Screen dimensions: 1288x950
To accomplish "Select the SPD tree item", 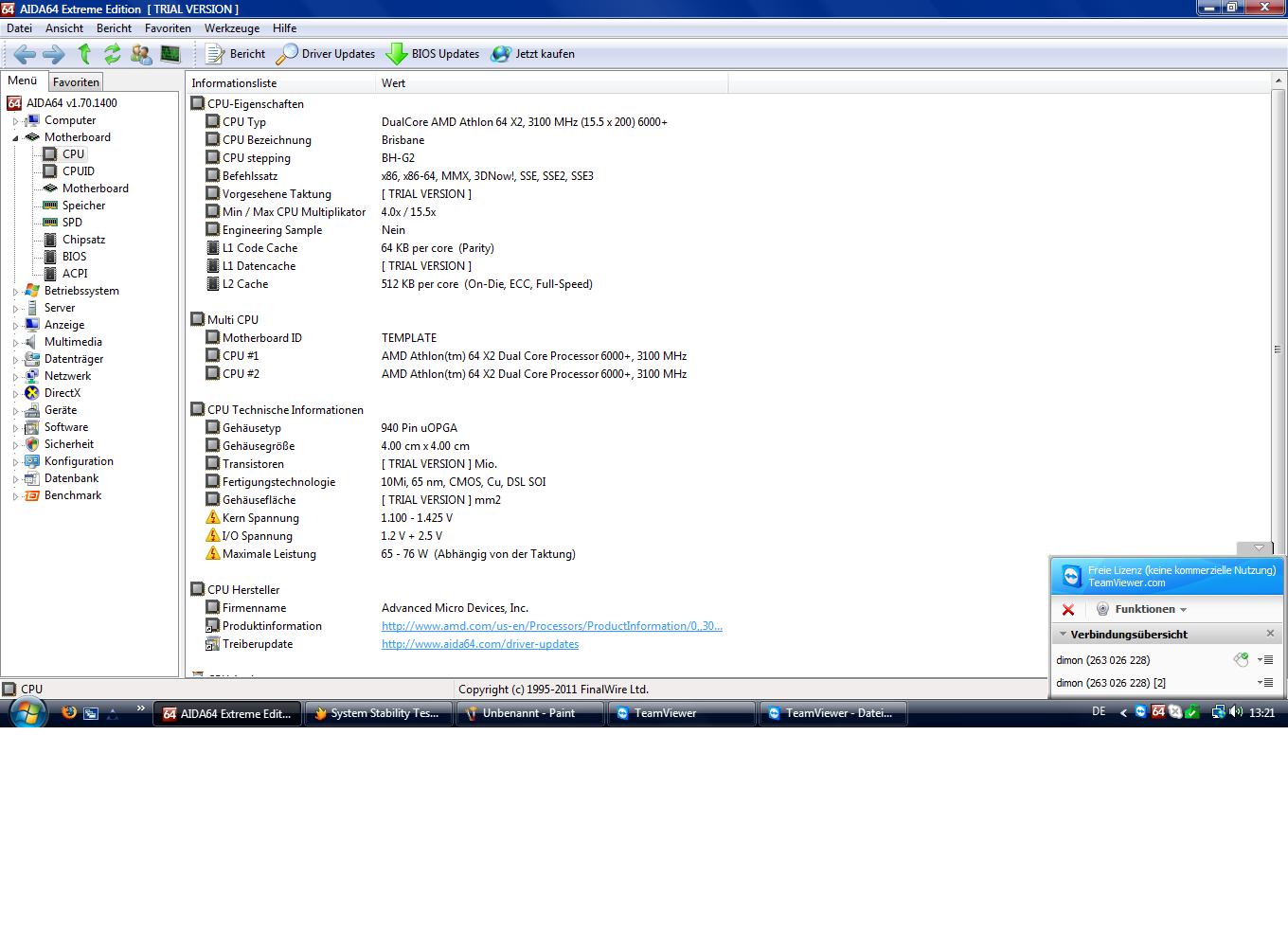I will click(72, 223).
